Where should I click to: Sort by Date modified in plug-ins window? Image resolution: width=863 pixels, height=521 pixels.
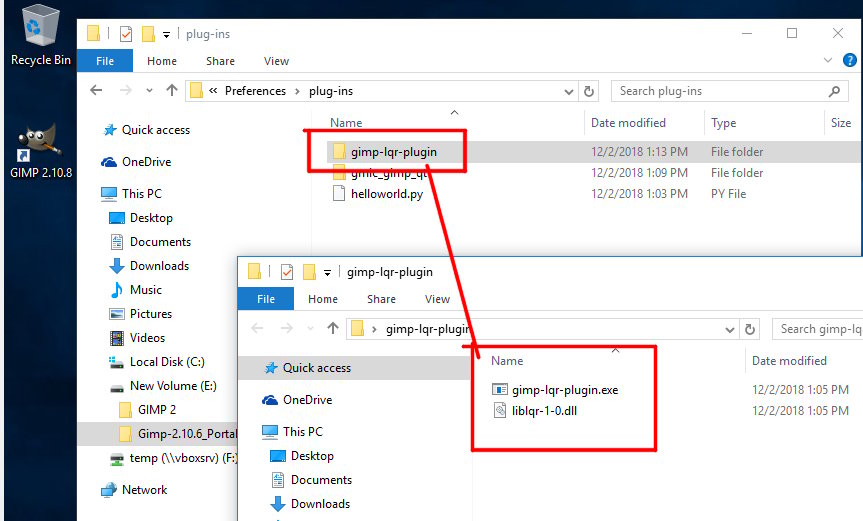click(x=628, y=123)
